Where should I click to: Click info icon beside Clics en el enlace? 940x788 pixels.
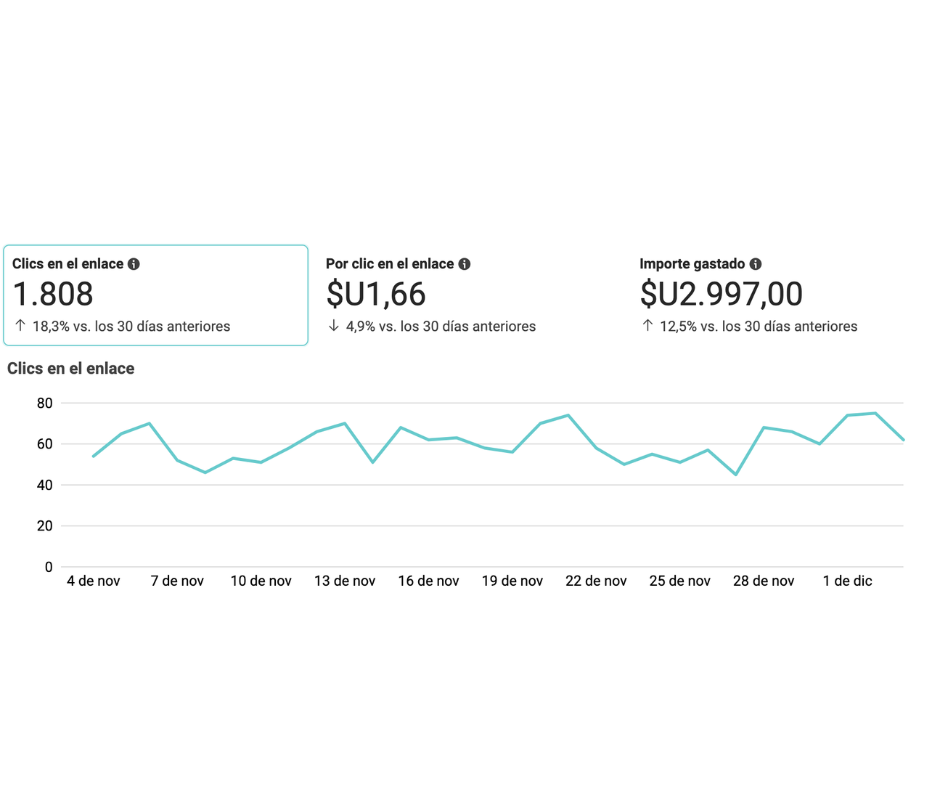(x=134, y=264)
